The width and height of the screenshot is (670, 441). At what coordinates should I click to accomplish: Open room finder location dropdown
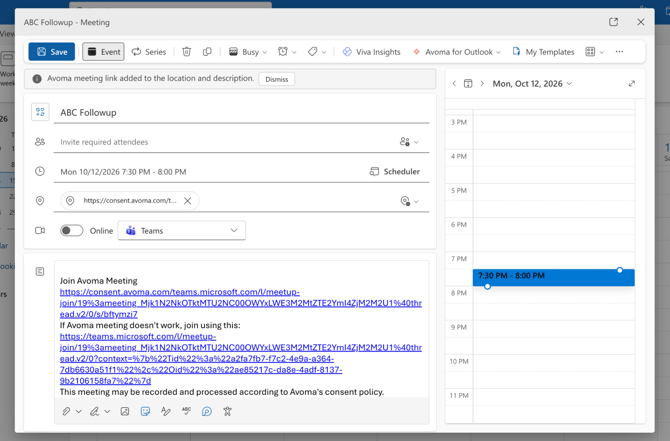click(409, 201)
